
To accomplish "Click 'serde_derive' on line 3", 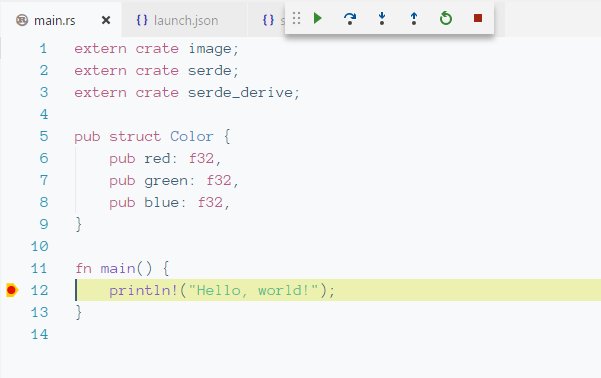I will [x=240, y=92].
